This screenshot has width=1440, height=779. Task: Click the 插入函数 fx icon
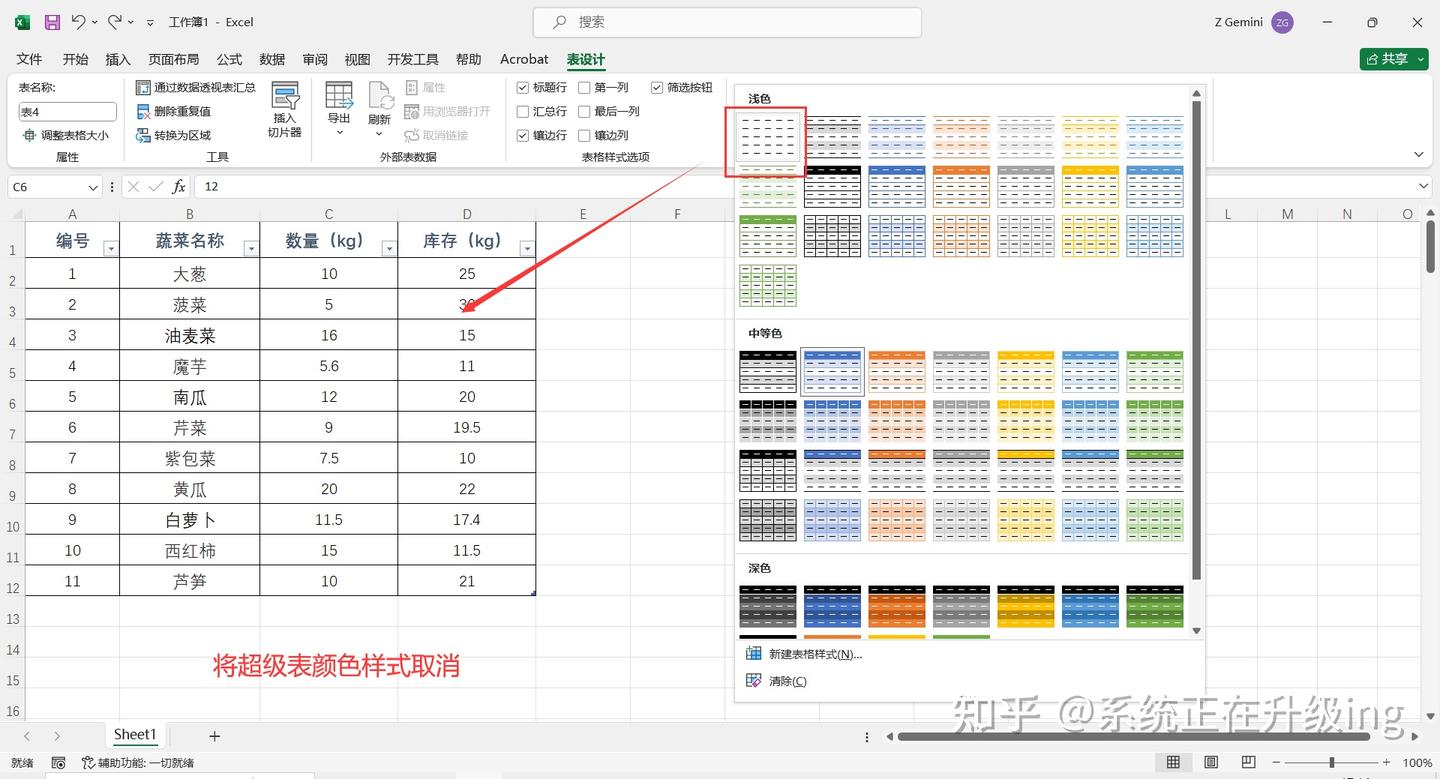178,186
